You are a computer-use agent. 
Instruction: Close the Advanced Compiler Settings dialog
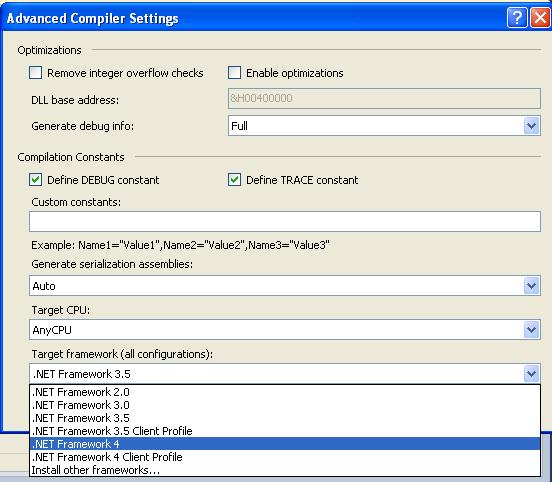click(x=540, y=18)
